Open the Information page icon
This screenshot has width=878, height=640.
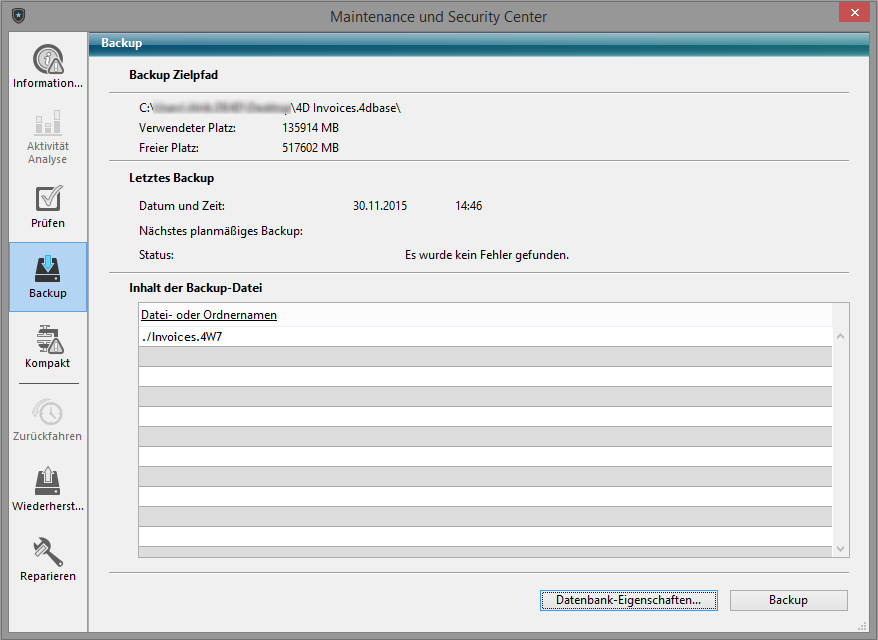coord(48,59)
